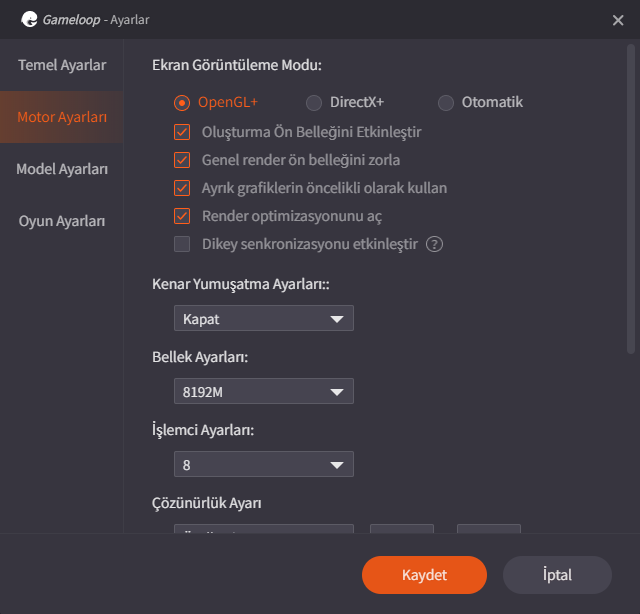Expand Bellek Ayarları dropdown showing 8192M
The image size is (640, 614).
(263, 392)
